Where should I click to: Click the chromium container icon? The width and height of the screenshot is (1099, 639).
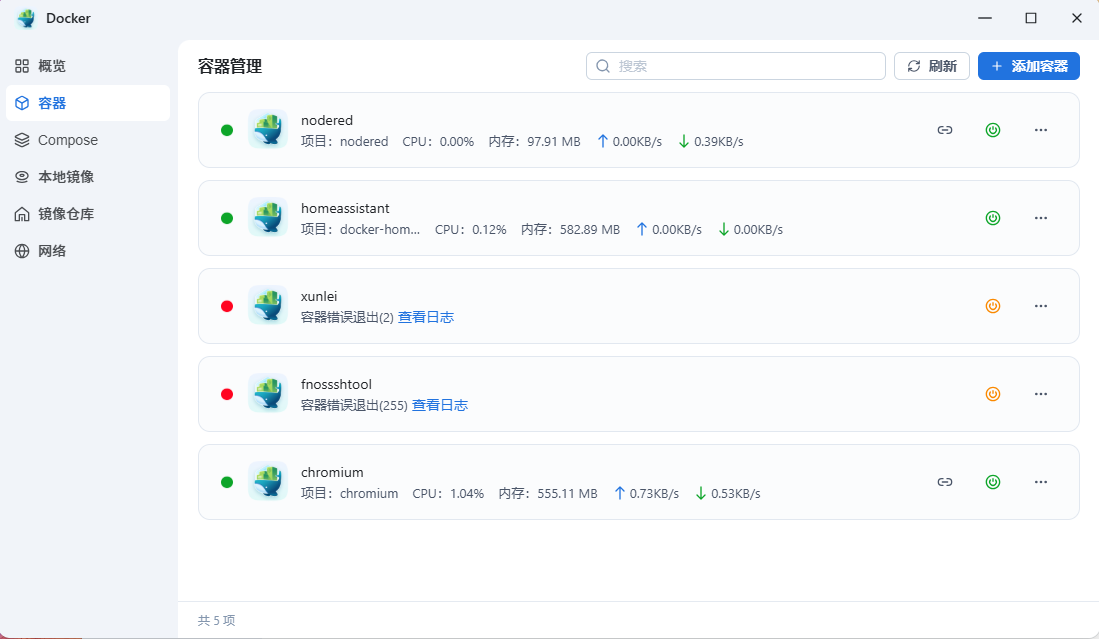268,481
